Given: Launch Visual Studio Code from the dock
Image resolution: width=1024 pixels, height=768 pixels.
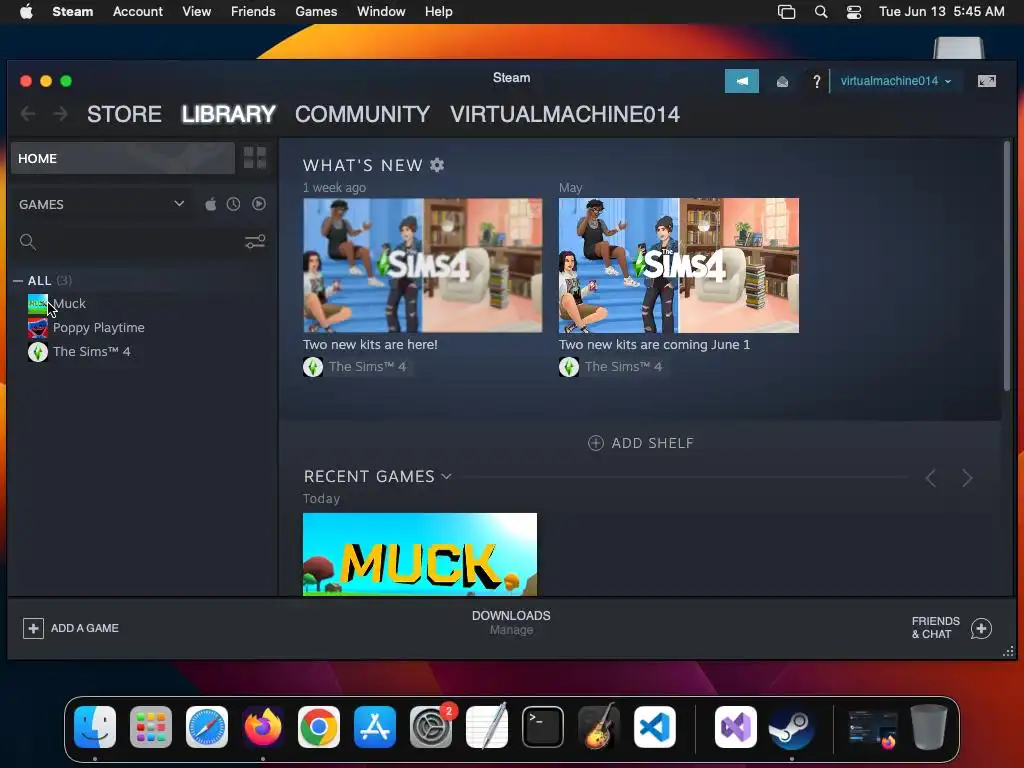Looking at the screenshot, I should click(x=655, y=727).
